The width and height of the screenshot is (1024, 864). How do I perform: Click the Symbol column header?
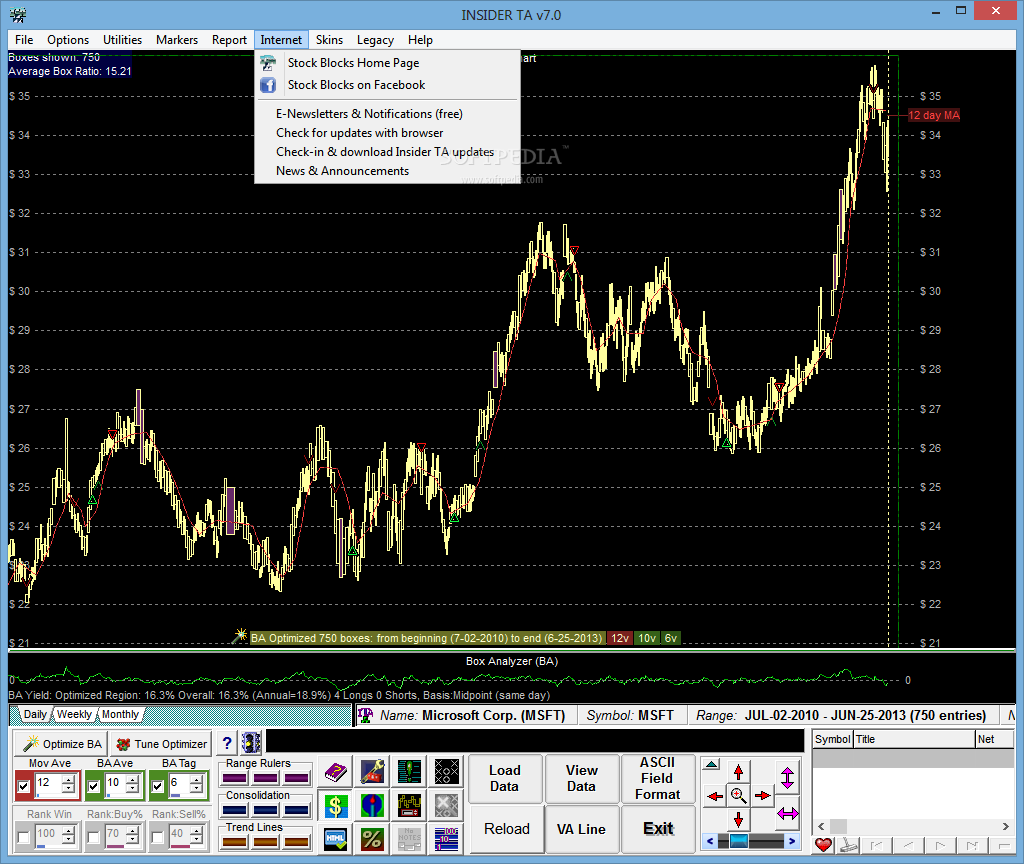tap(833, 739)
